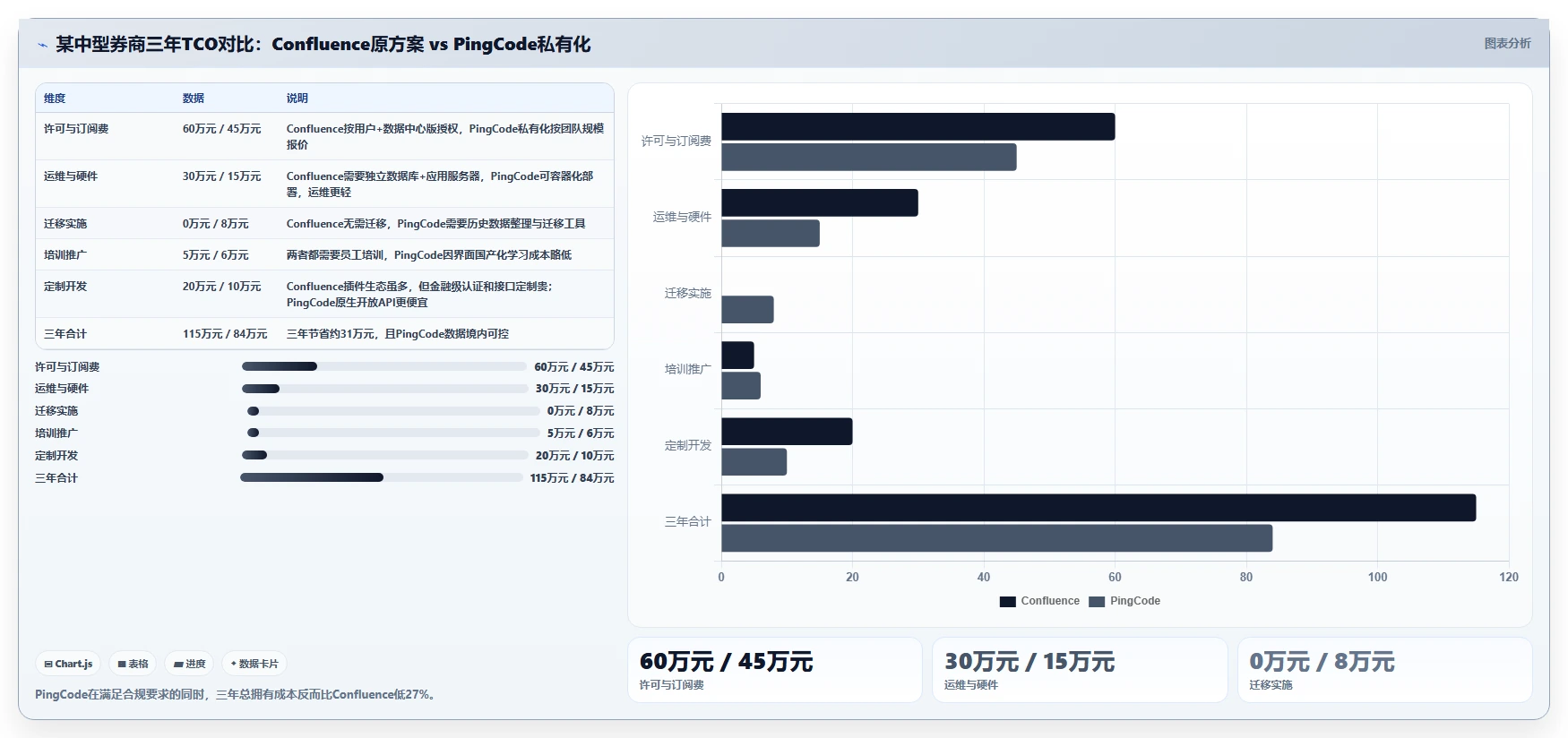Image resolution: width=1568 pixels, height=738 pixels.
Task: Select the Chart.js tag chip
Action: (68, 664)
